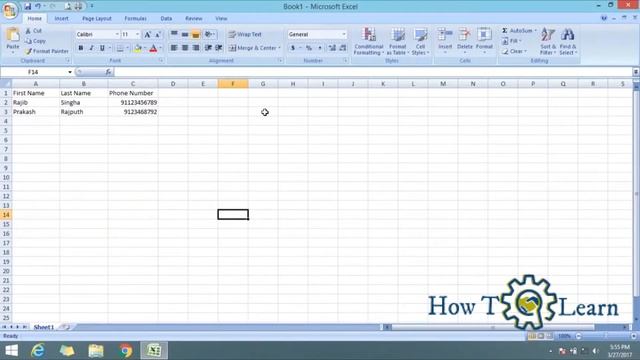Toggle Underline formatting
The width and height of the screenshot is (640, 360).
tap(102, 48)
